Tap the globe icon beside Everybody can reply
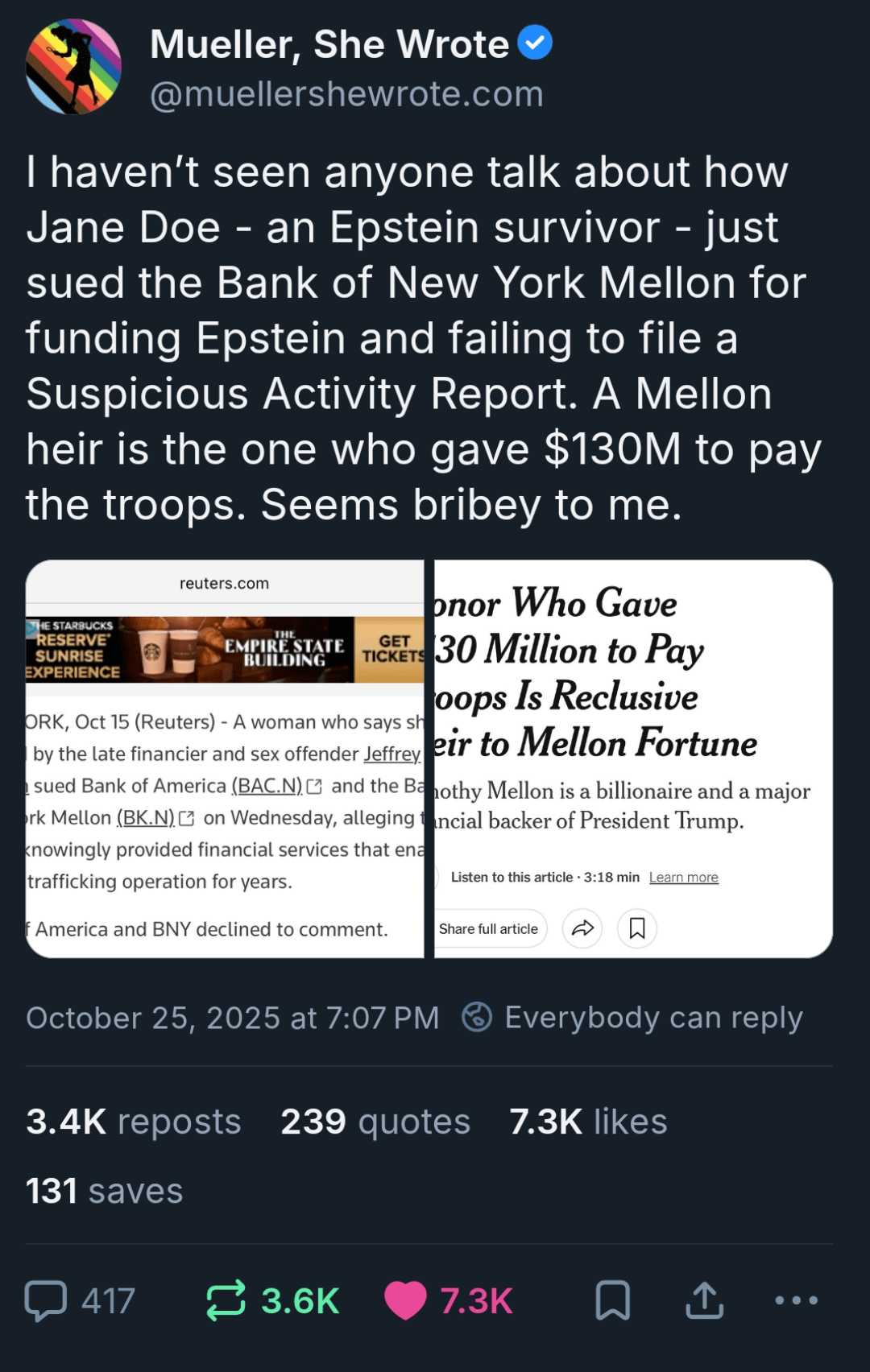The image size is (870, 1372). point(477,1017)
